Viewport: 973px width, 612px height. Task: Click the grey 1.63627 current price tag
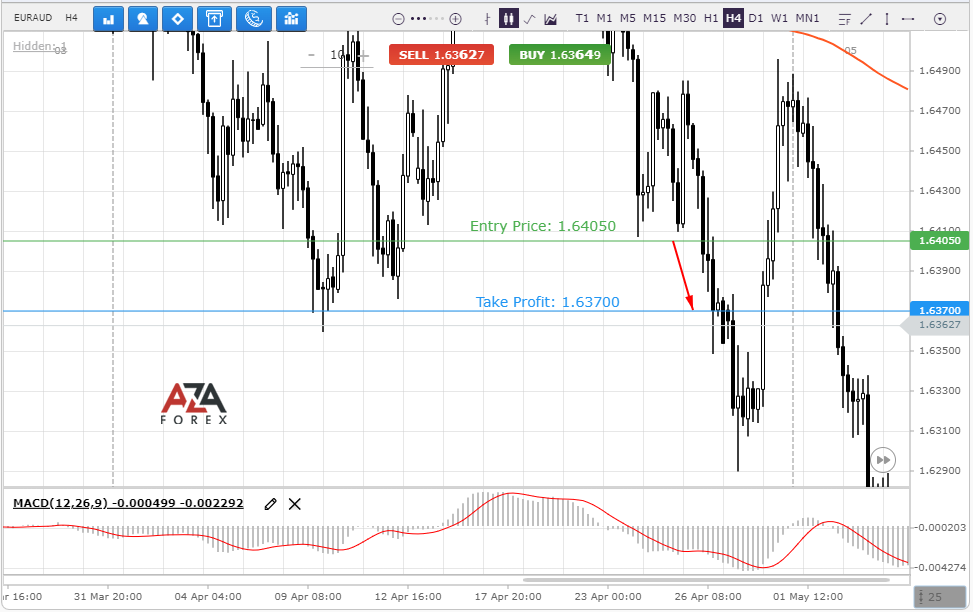point(937,325)
